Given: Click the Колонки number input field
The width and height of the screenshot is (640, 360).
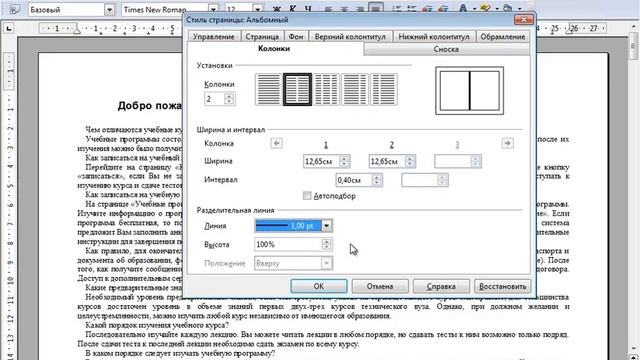Looking at the screenshot, I should tap(215, 99).
